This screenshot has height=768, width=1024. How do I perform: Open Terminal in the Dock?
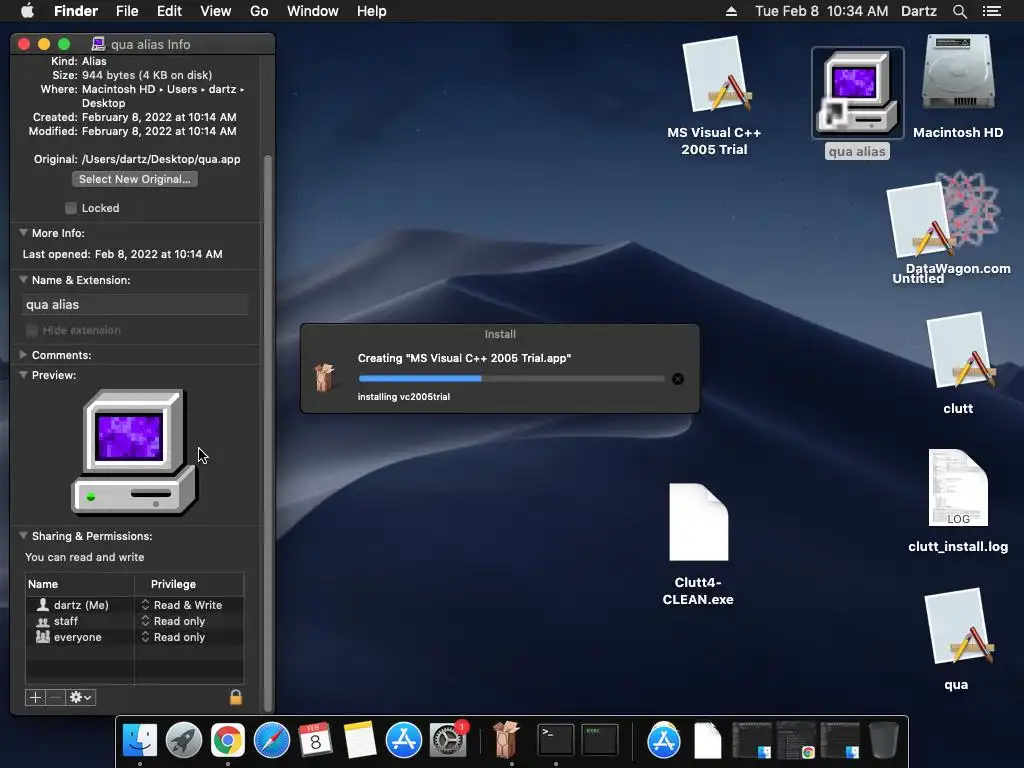[x=555, y=740]
